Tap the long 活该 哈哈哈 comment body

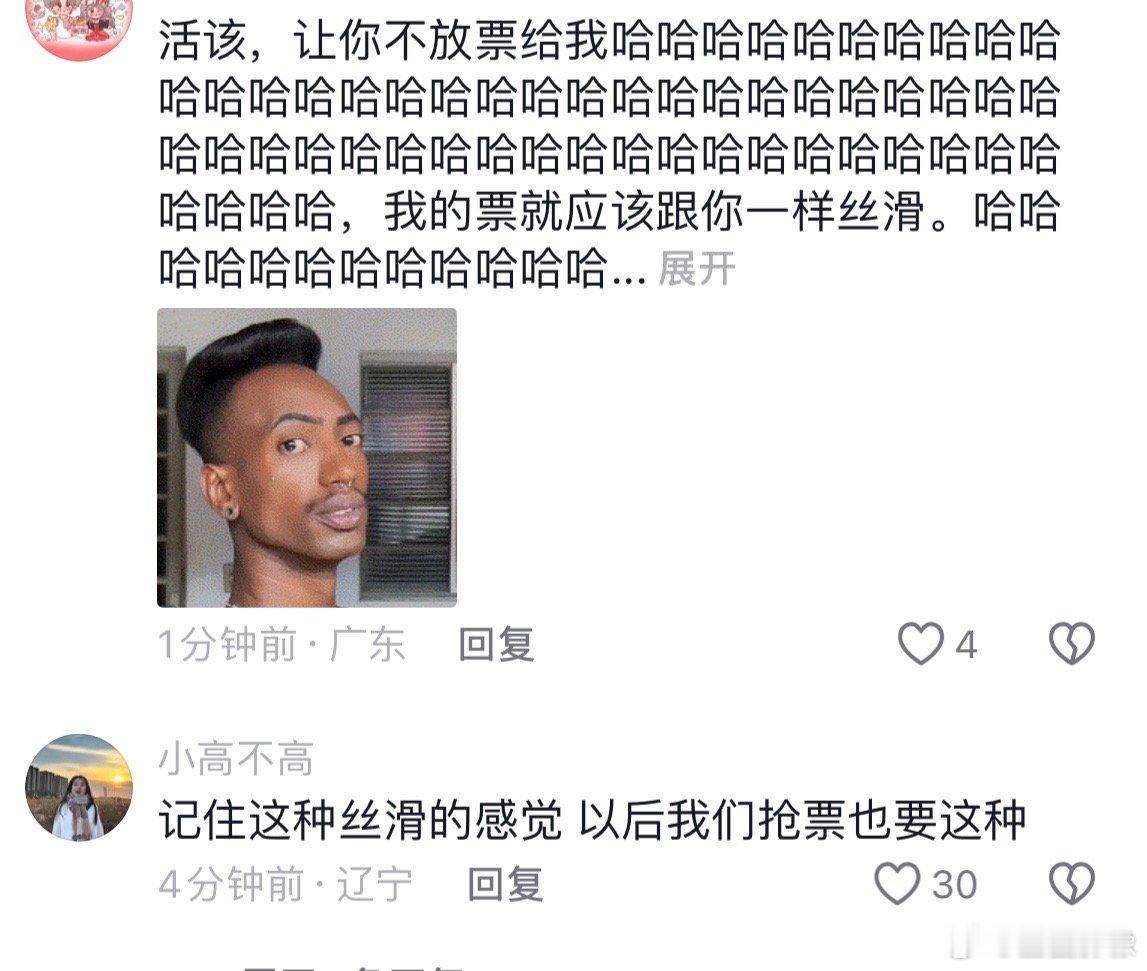pyautogui.click(x=609, y=154)
